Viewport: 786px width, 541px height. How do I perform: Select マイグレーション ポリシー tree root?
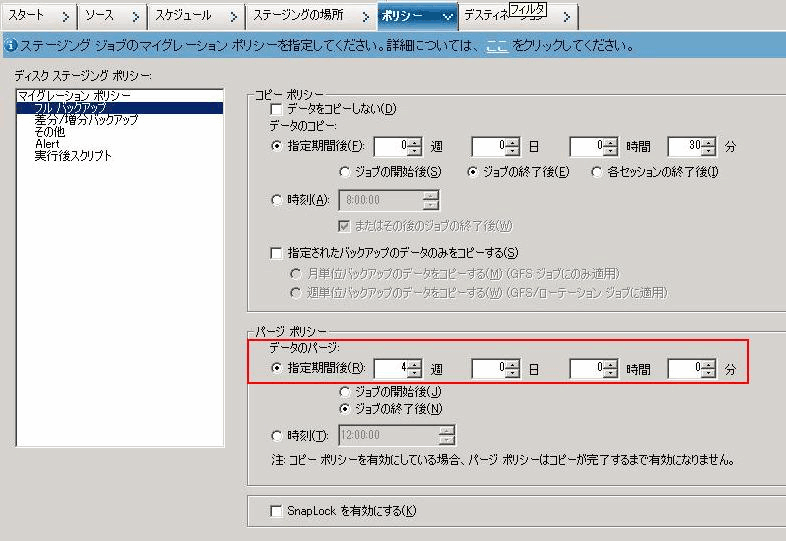(74, 95)
